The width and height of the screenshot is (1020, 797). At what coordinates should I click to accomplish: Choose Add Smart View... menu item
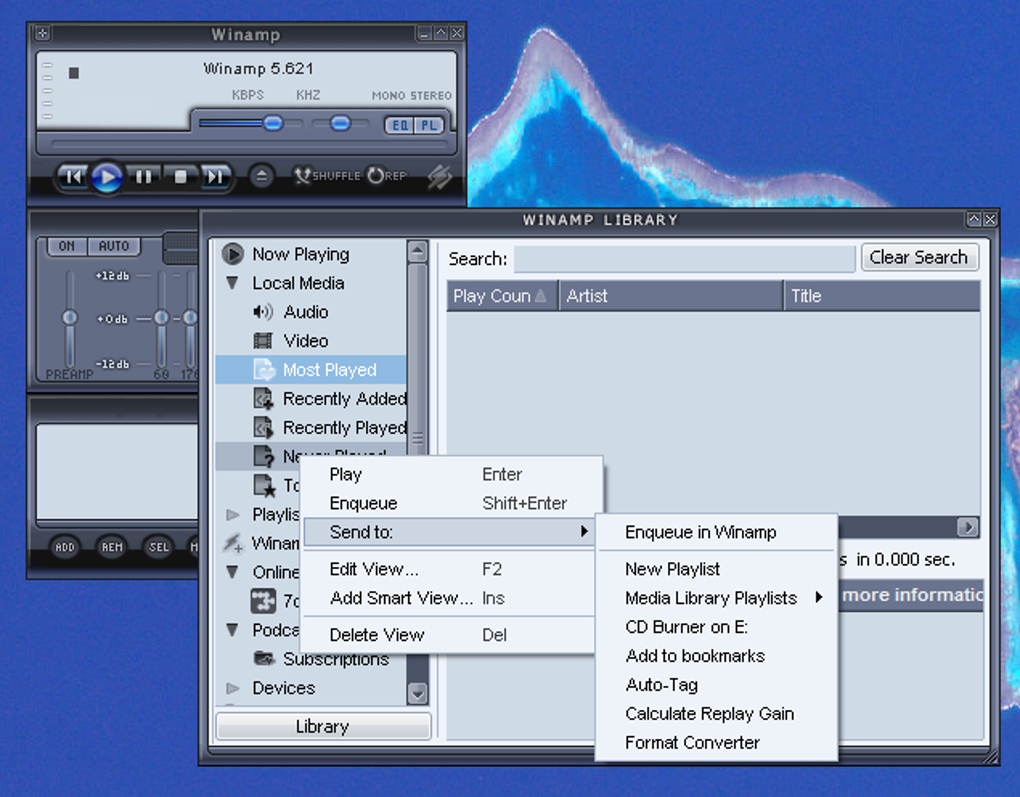coord(450,598)
